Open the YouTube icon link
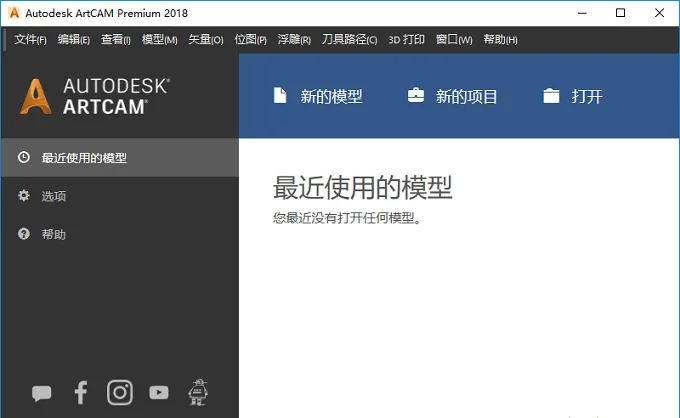This screenshot has height=418, width=680. point(159,393)
